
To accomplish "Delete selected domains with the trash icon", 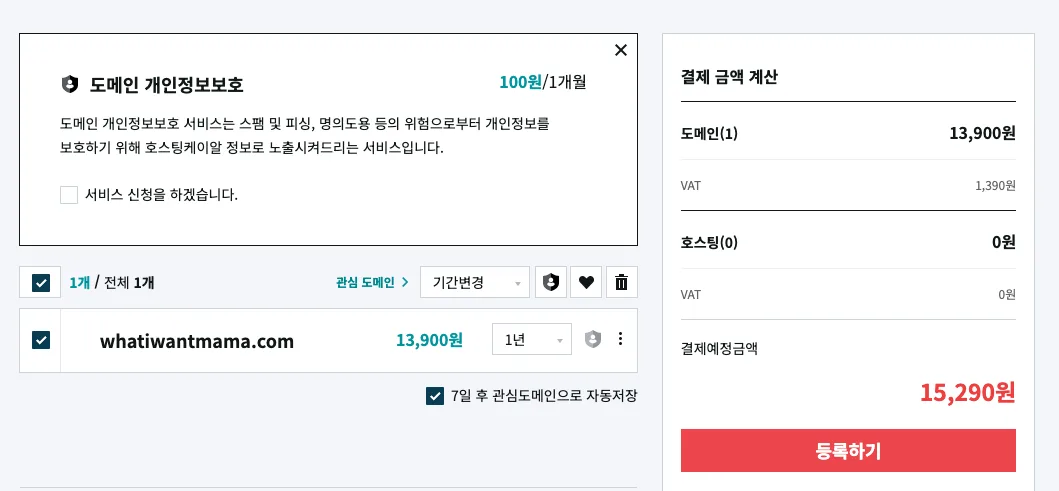I will [x=621, y=282].
